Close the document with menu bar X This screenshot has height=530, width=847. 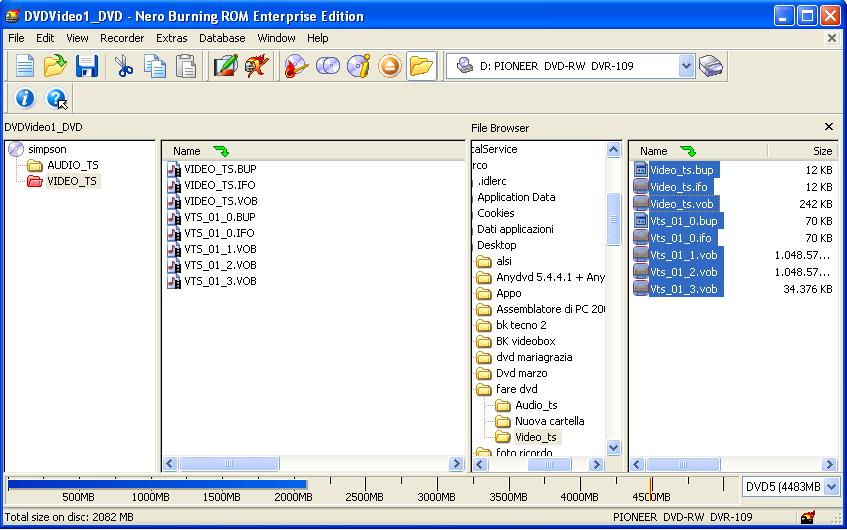point(832,38)
